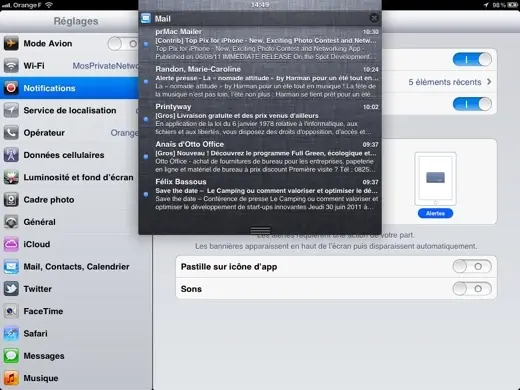The image size is (520, 390).
Task: Toggle the topmost blue switch in the Notifications pane
Action: (x=472, y=60)
